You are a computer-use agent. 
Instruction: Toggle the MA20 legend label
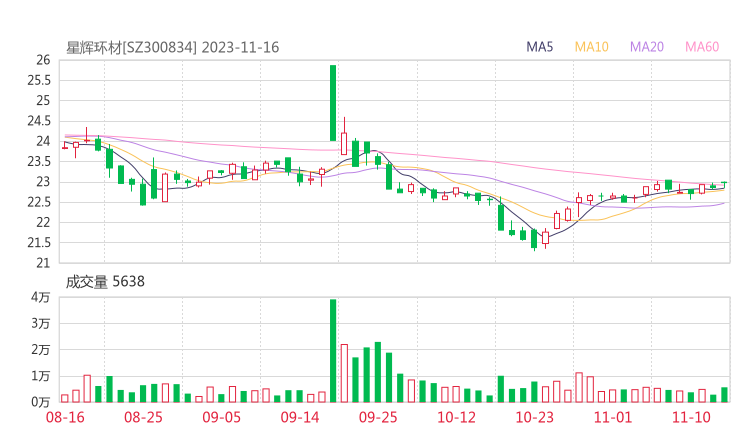[x=647, y=47]
